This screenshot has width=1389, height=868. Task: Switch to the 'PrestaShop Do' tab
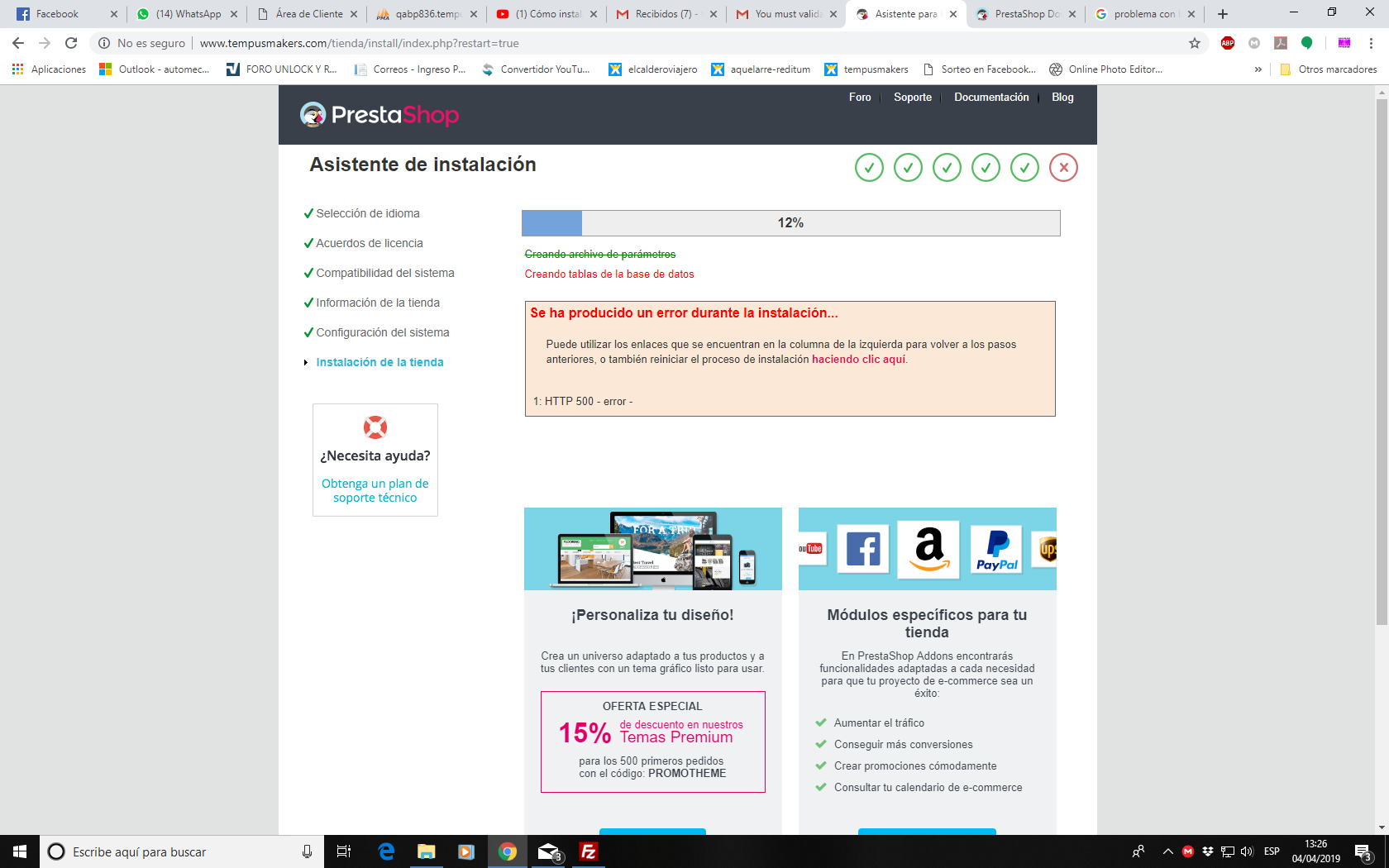pos(1027,14)
